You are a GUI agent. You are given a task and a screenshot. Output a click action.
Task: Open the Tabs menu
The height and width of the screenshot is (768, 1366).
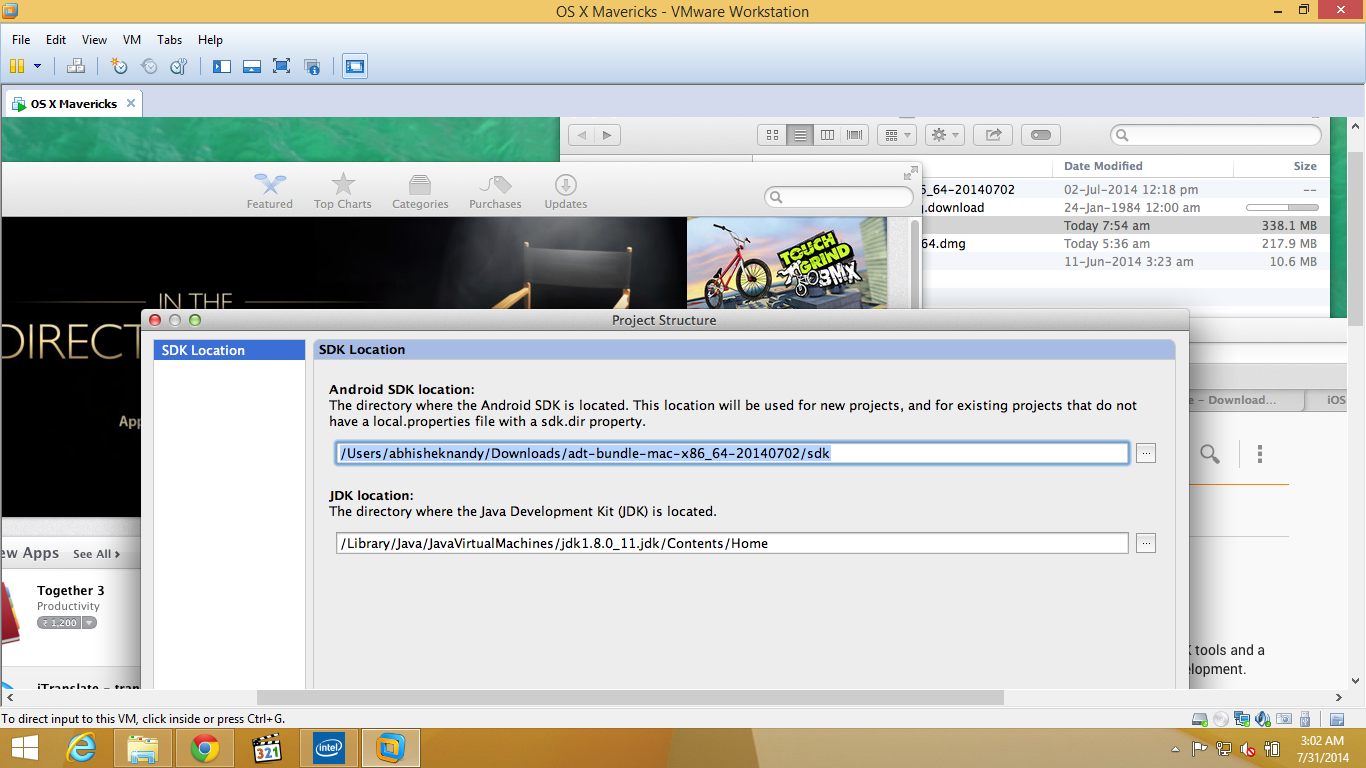(170, 40)
